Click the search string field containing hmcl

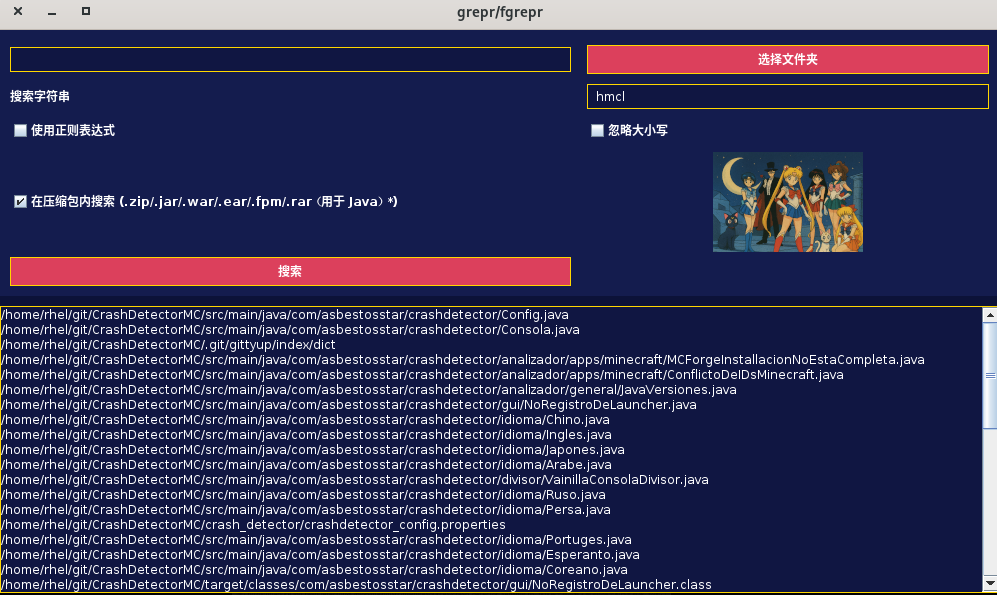click(787, 97)
